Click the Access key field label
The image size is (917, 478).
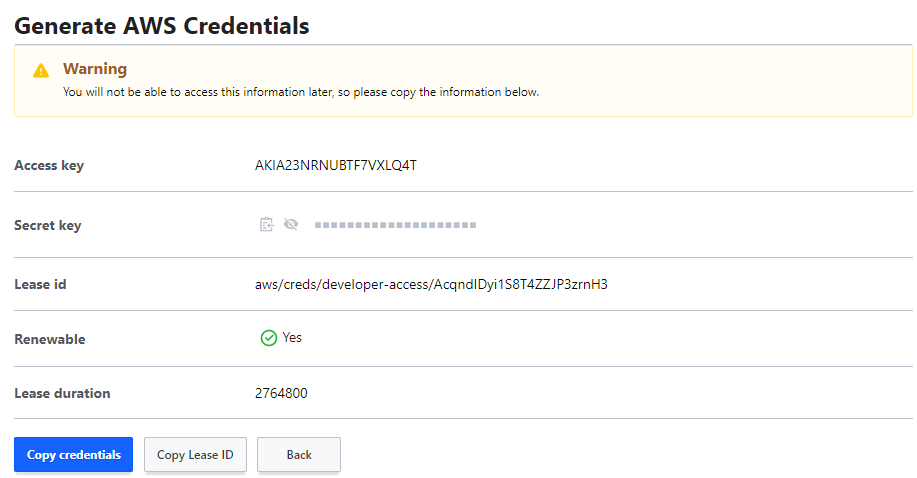pyautogui.click(x=49, y=166)
